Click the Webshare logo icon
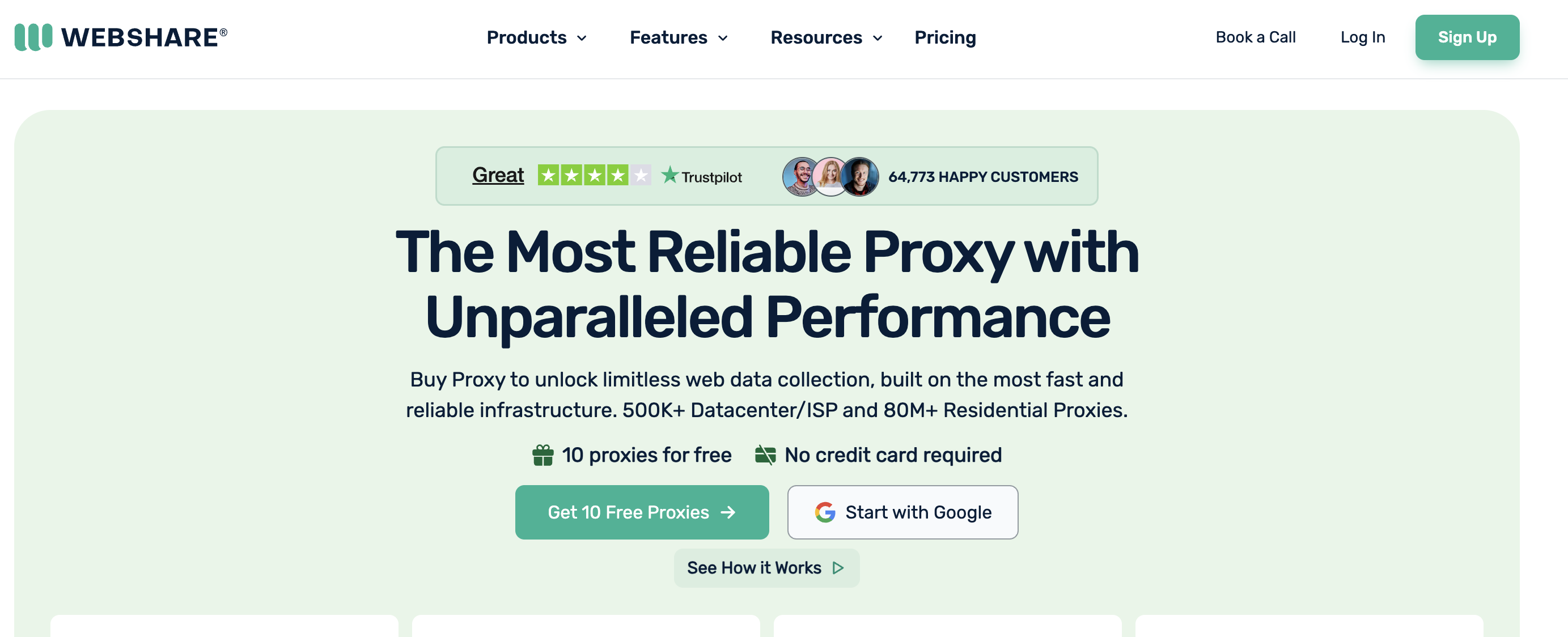This screenshot has width=1568, height=637. coord(33,37)
